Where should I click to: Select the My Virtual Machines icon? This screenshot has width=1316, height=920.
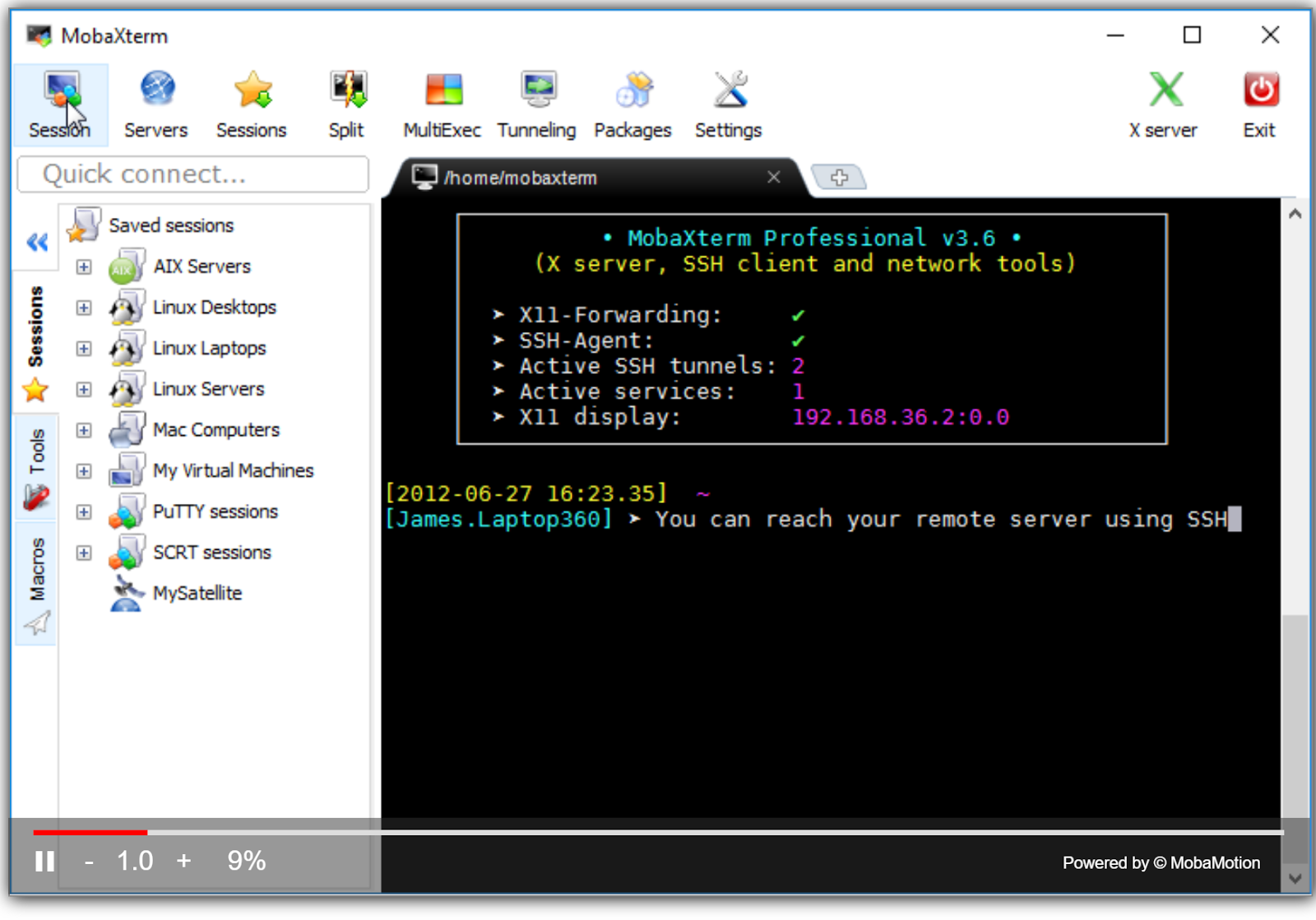point(126,471)
